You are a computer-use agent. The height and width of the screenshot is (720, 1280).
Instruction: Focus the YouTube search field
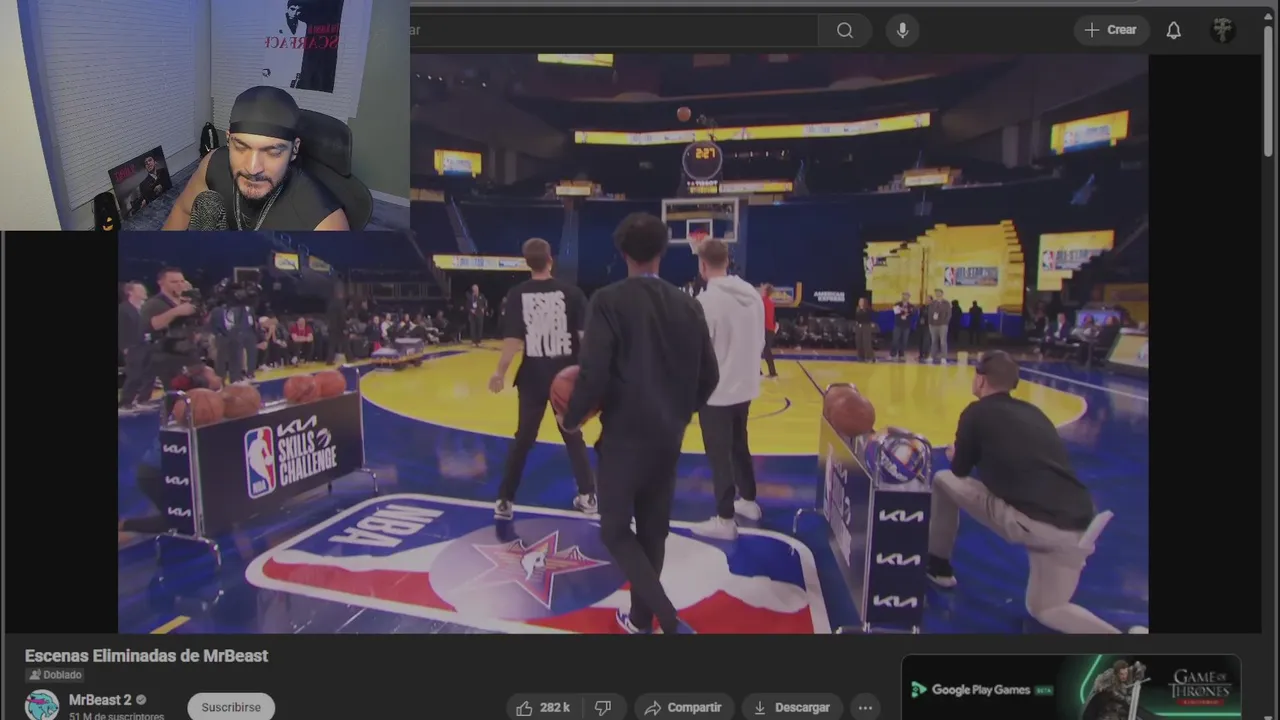coord(614,30)
